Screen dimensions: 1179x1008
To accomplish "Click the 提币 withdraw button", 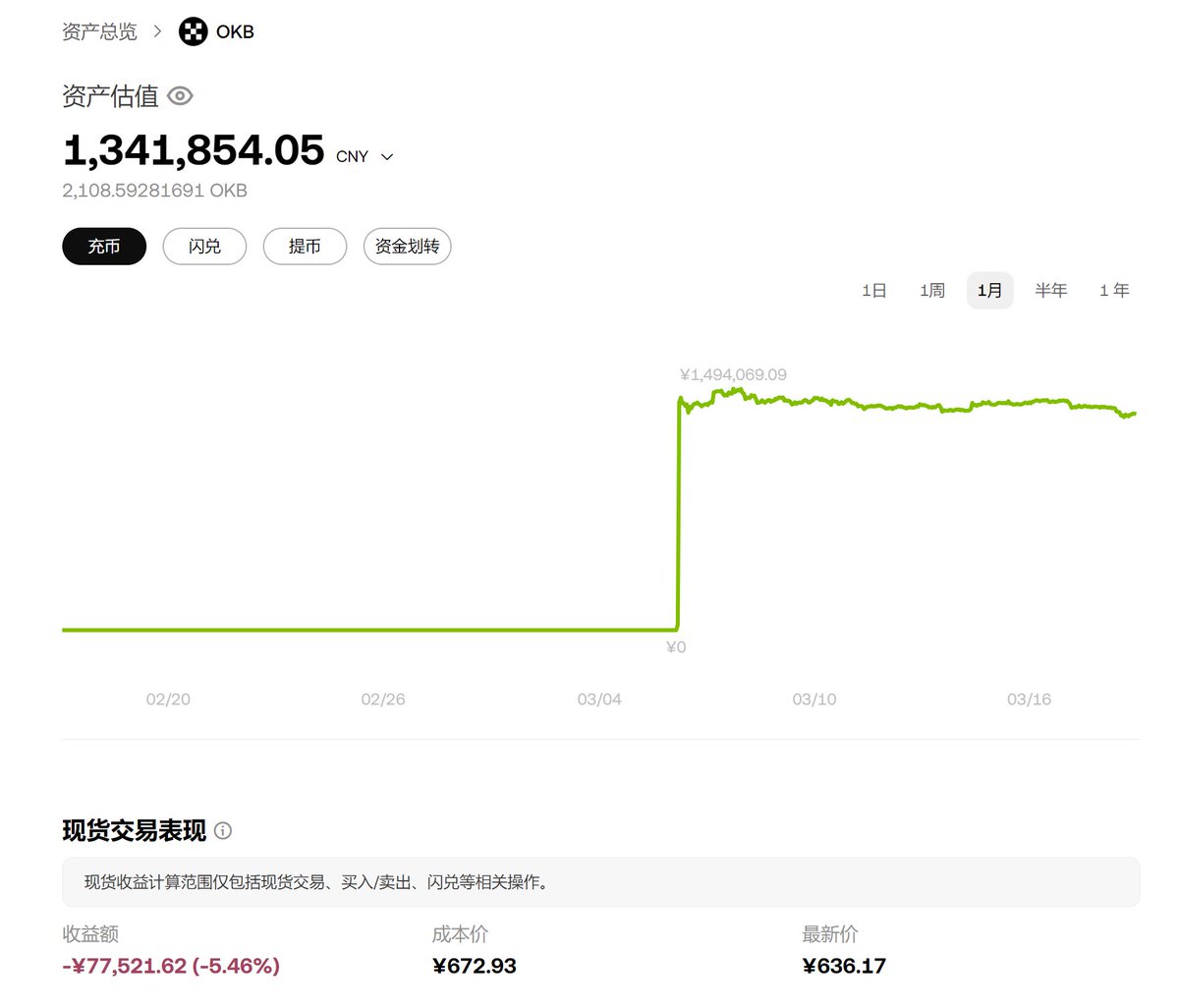I will [305, 247].
